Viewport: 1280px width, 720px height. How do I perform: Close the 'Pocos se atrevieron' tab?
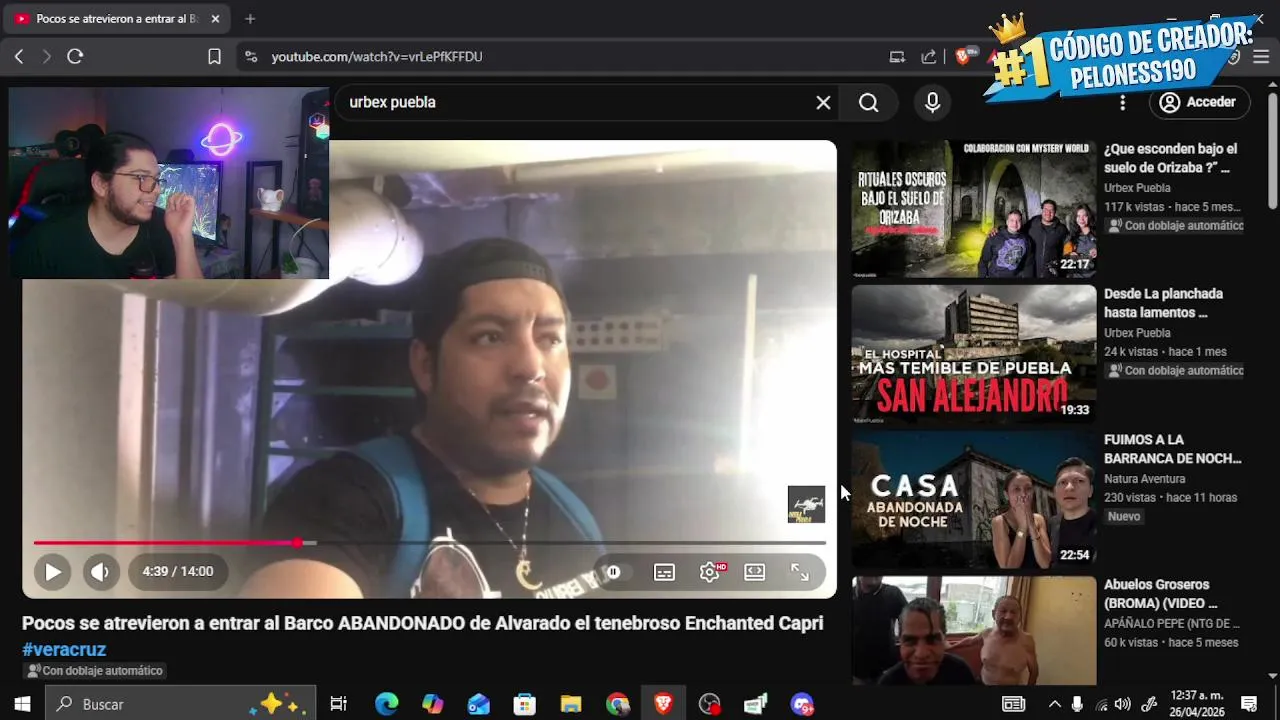coord(215,19)
